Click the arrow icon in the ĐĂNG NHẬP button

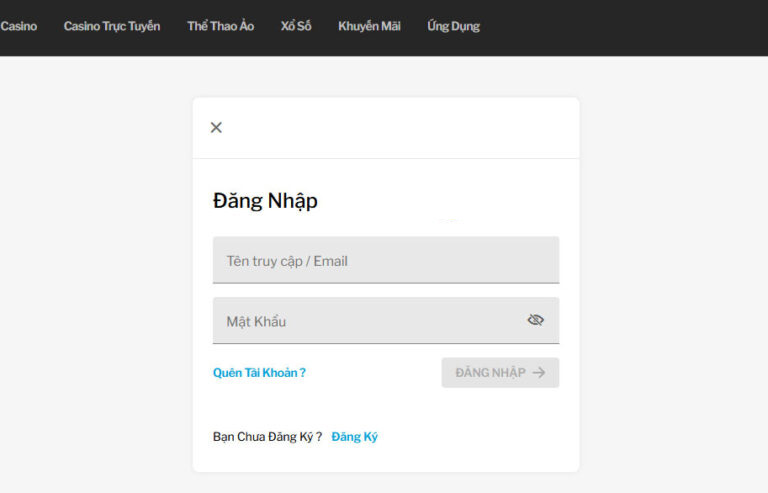(x=539, y=373)
